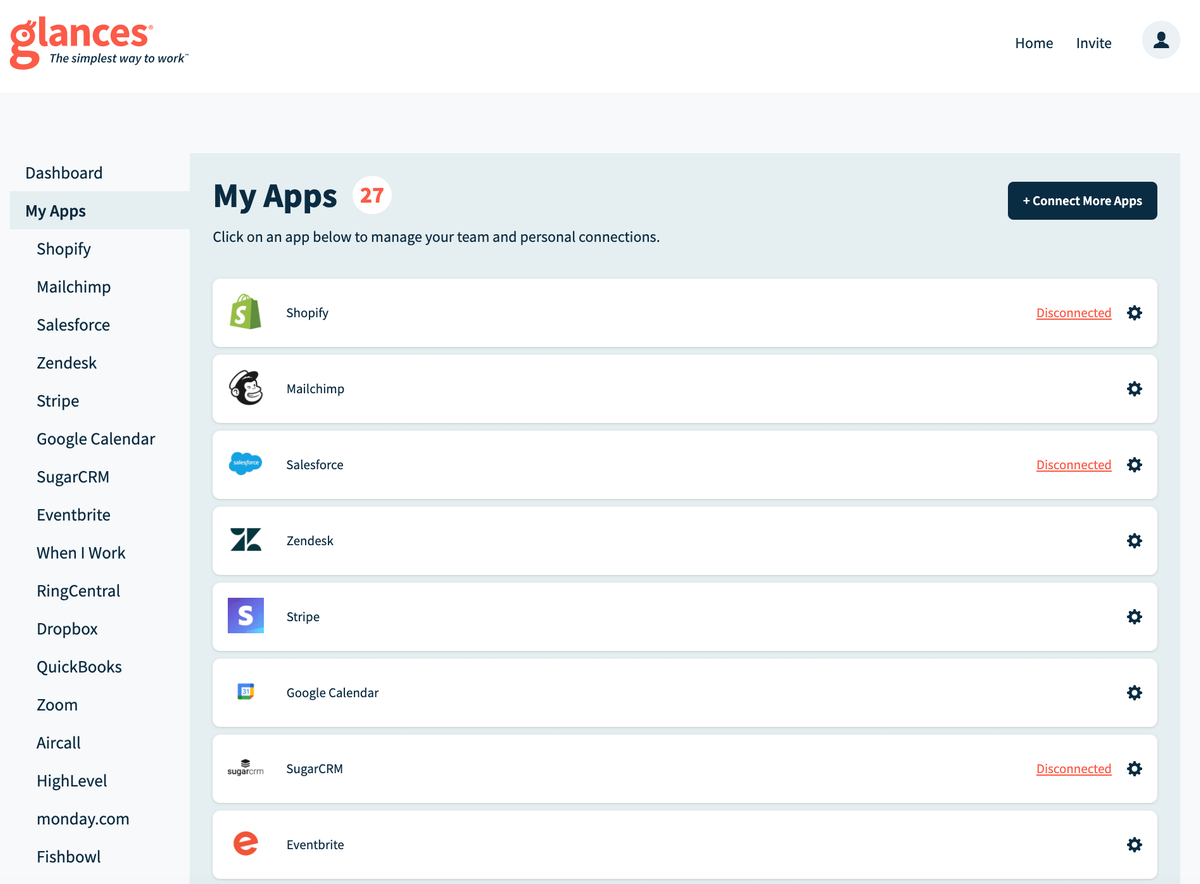The width and height of the screenshot is (1200, 884).
Task: Click the SugarCRM app name in list
Action: [314, 769]
